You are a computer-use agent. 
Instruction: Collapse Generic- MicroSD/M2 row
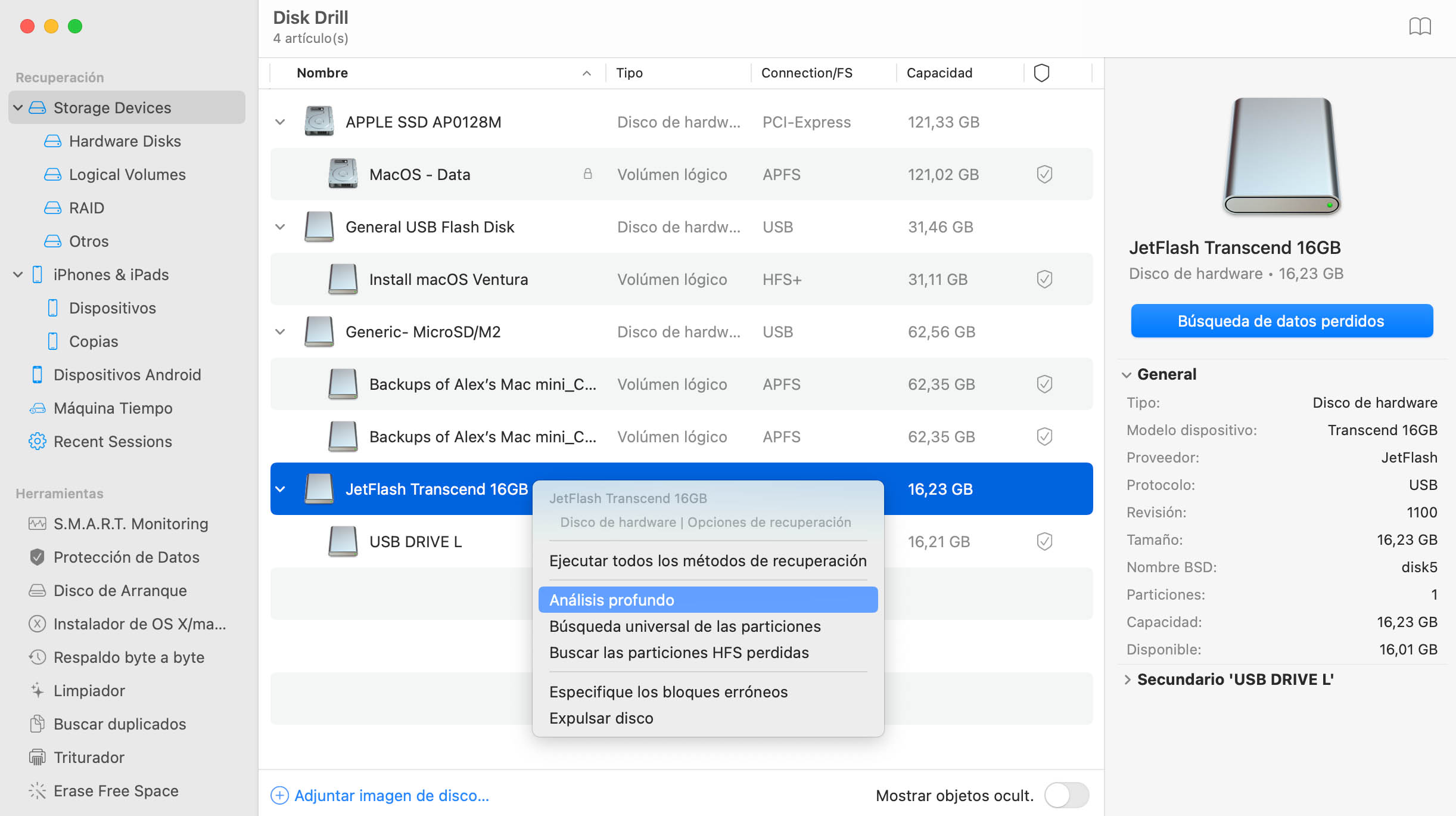pyautogui.click(x=280, y=332)
